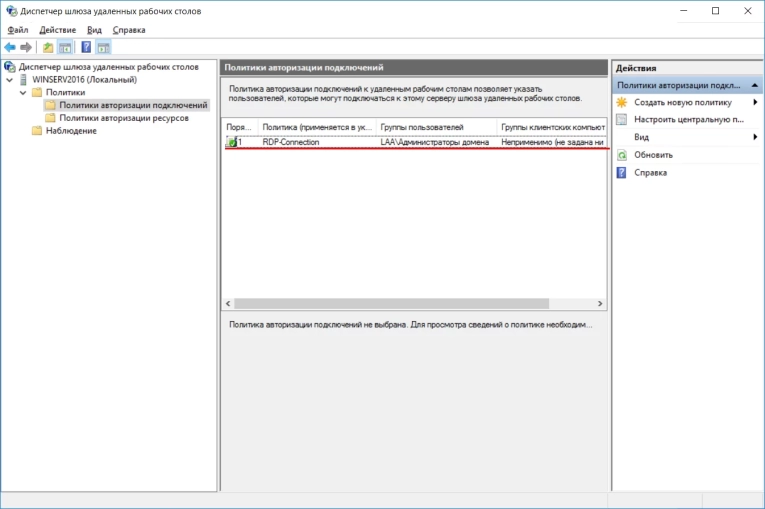Click icon beside Настроить центральную п...
Screen dimensions: 765x509
click(x=622, y=119)
